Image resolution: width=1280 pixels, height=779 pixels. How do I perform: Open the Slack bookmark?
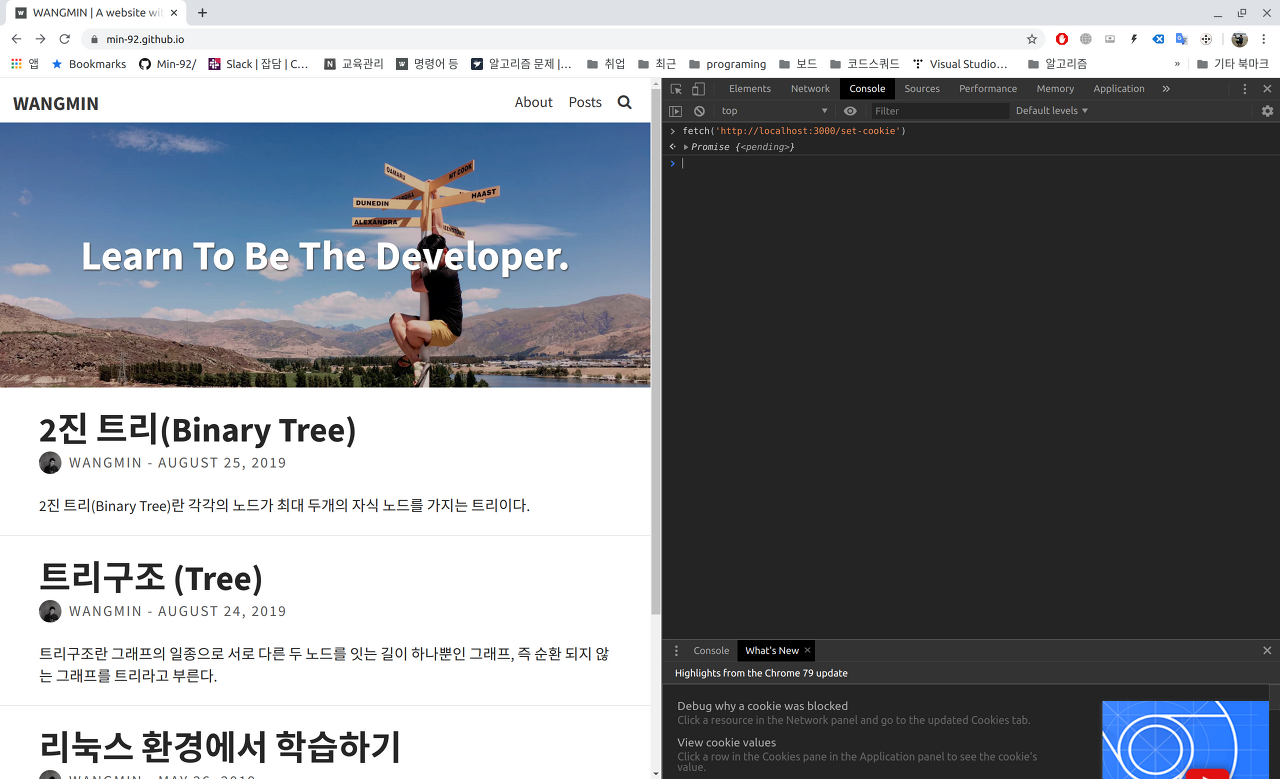click(x=258, y=64)
